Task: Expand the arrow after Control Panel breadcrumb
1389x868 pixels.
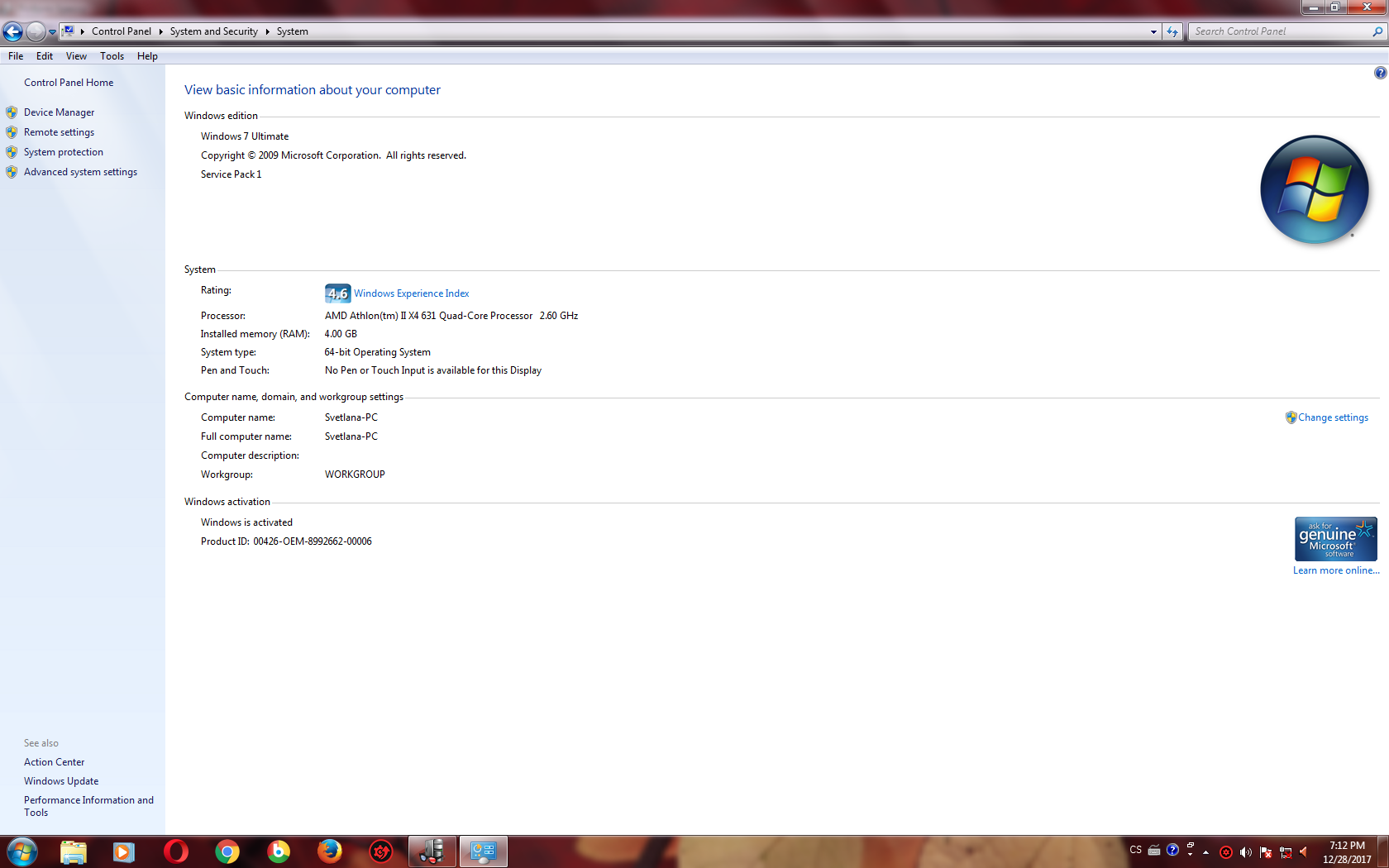Action: [x=160, y=31]
